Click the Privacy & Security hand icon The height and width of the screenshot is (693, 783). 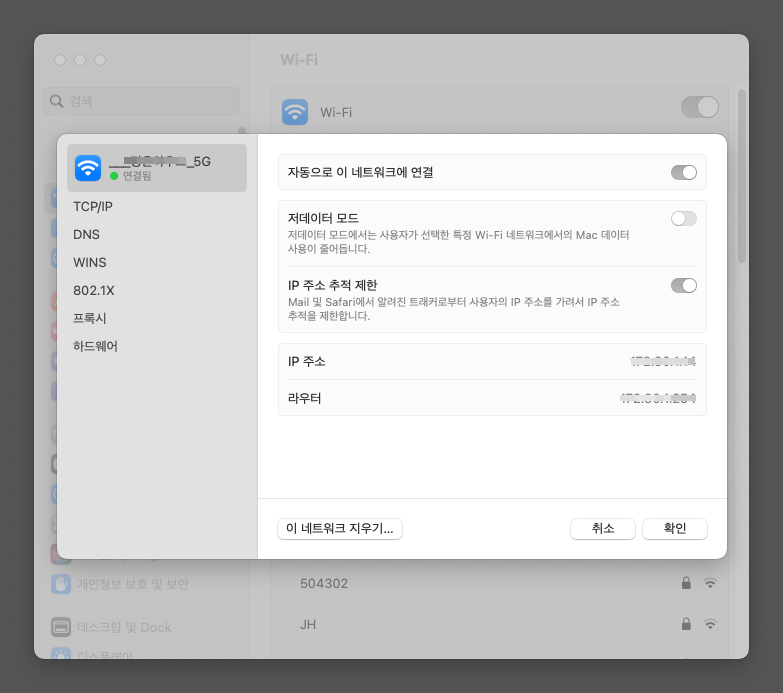pyautogui.click(x=61, y=584)
